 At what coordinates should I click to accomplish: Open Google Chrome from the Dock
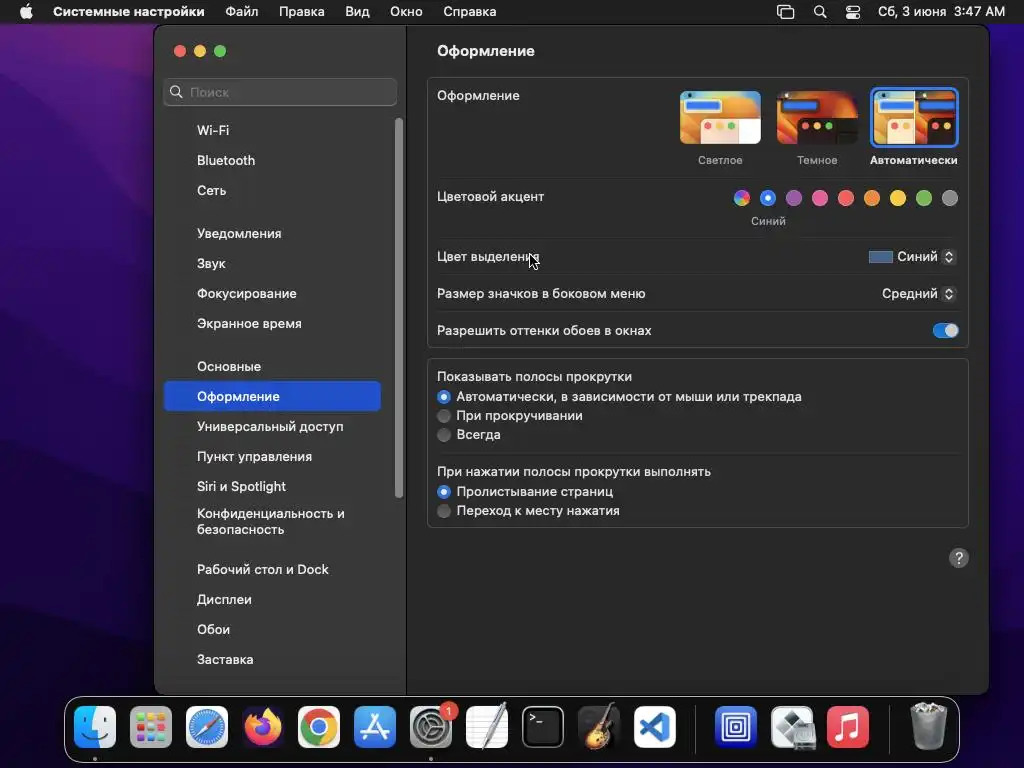pyautogui.click(x=319, y=727)
